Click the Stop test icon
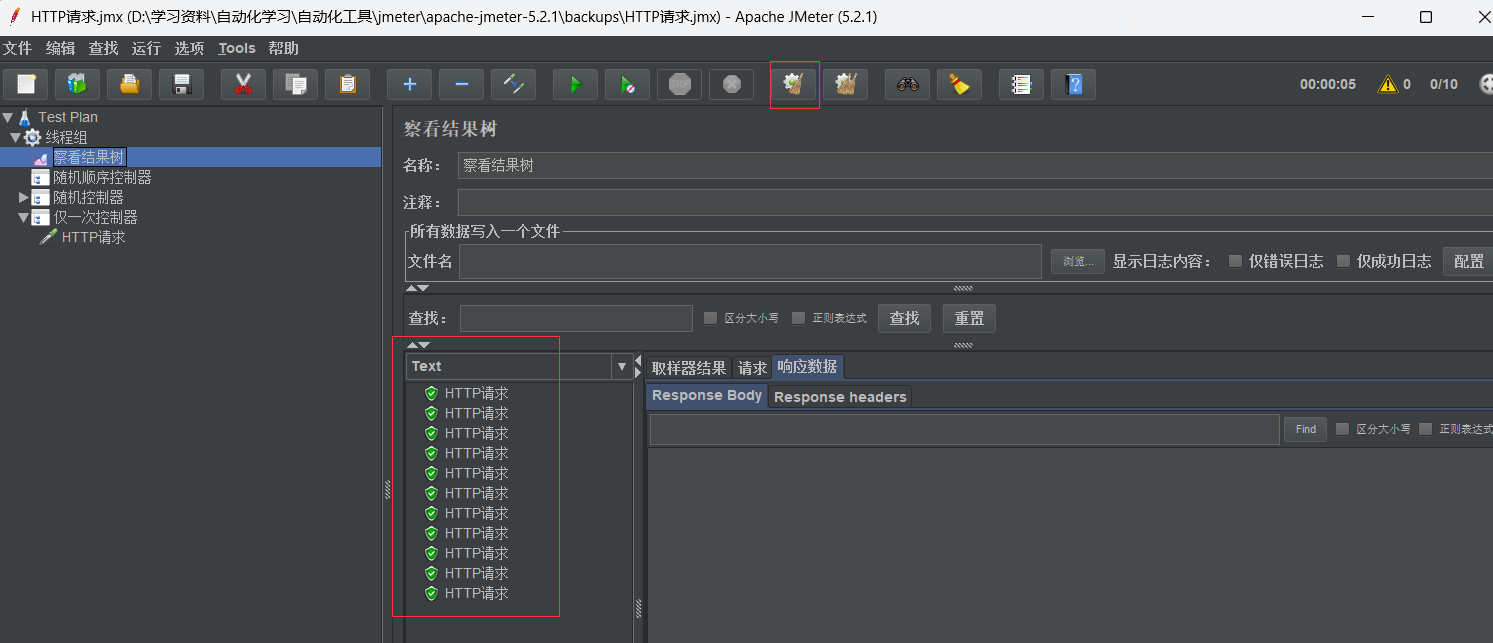The image size is (1493, 643). click(679, 84)
